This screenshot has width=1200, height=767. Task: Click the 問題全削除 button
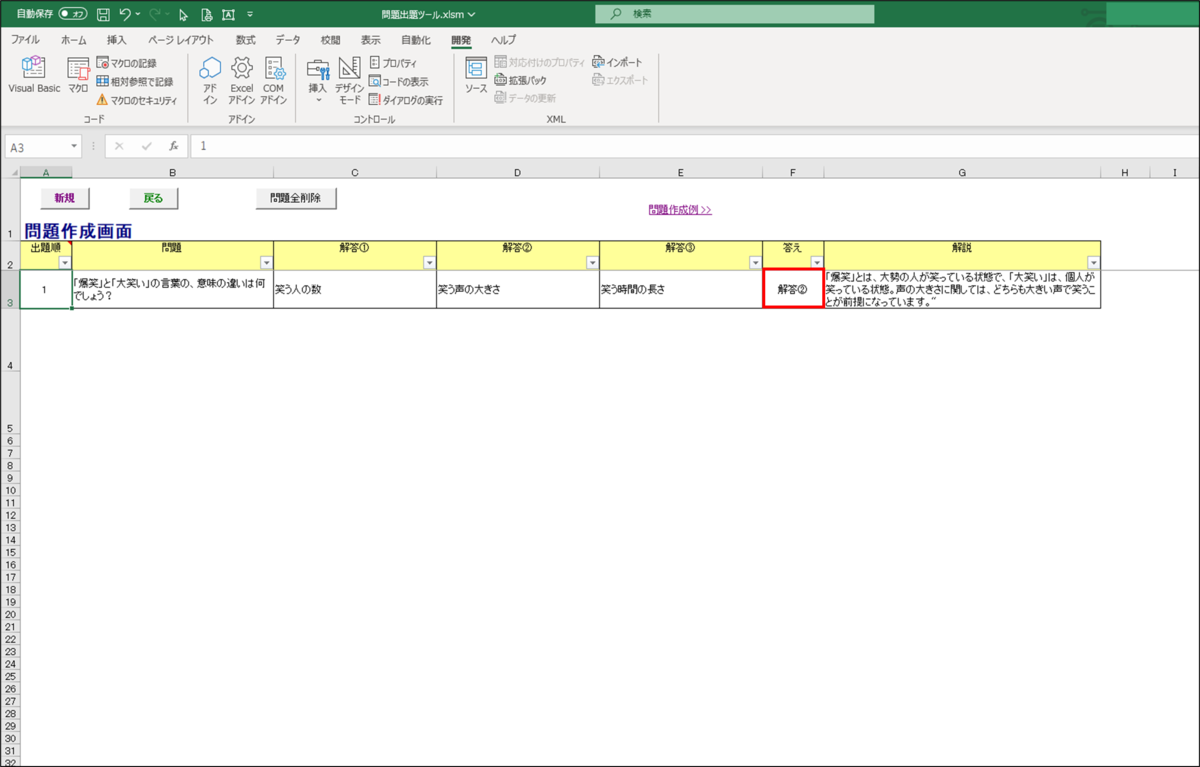coord(296,198)
